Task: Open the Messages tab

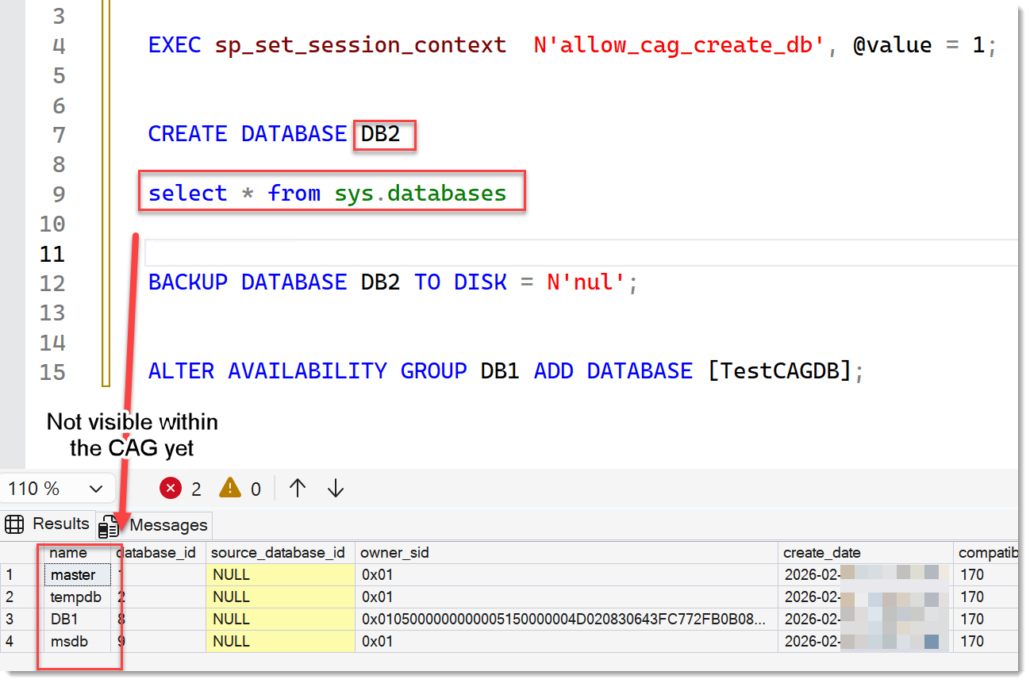Action: pyautogui.click(x=168, y=525)
